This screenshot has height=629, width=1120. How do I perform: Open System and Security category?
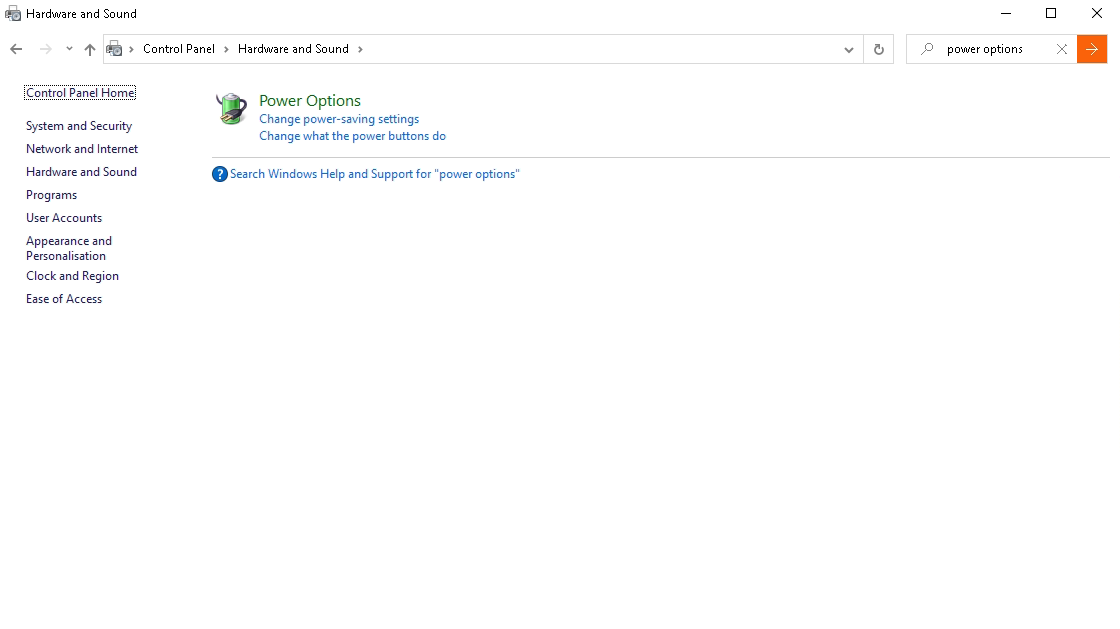tap(79, 126)
